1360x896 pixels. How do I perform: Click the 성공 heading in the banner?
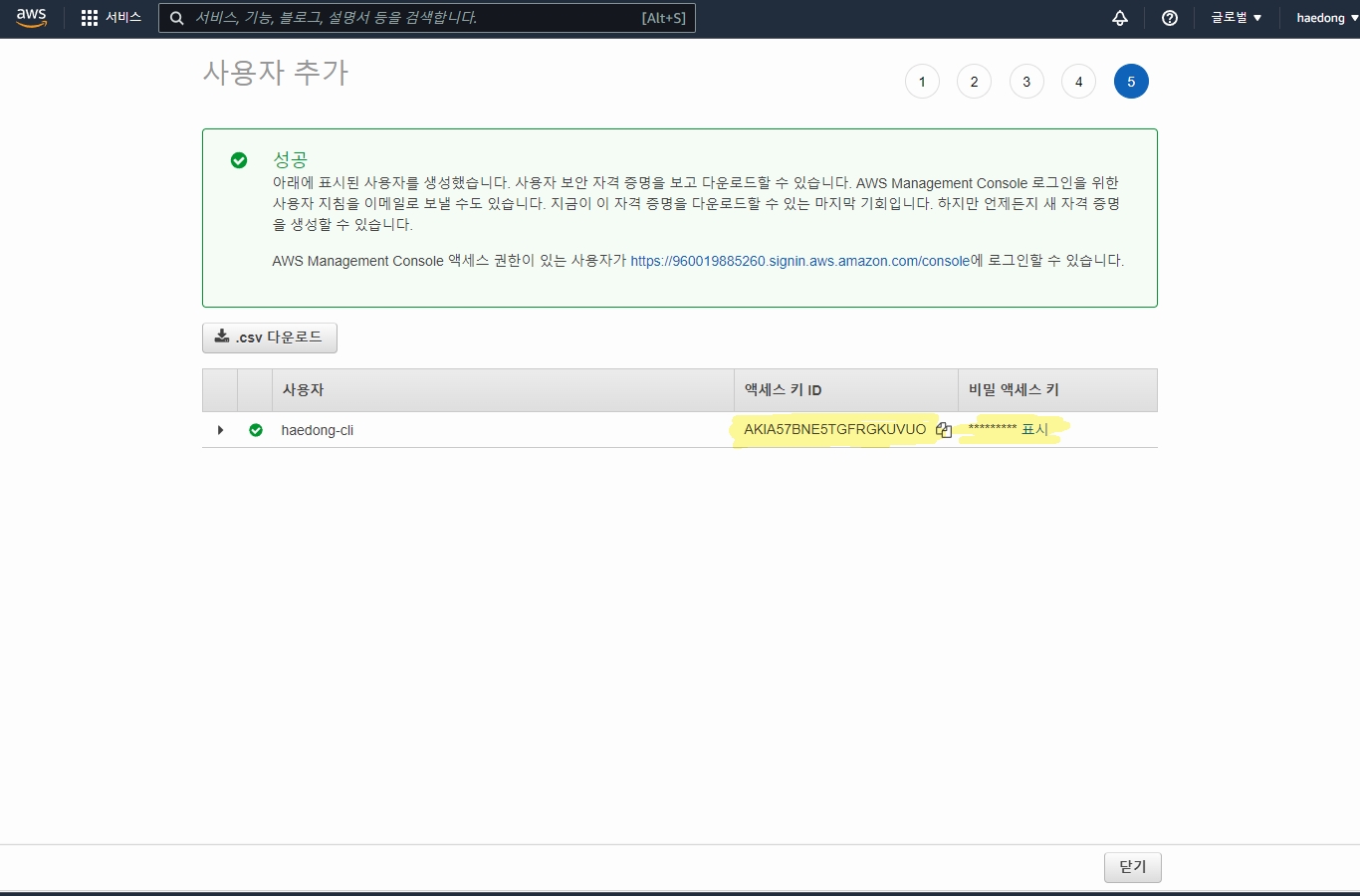[x=291, y=159]
